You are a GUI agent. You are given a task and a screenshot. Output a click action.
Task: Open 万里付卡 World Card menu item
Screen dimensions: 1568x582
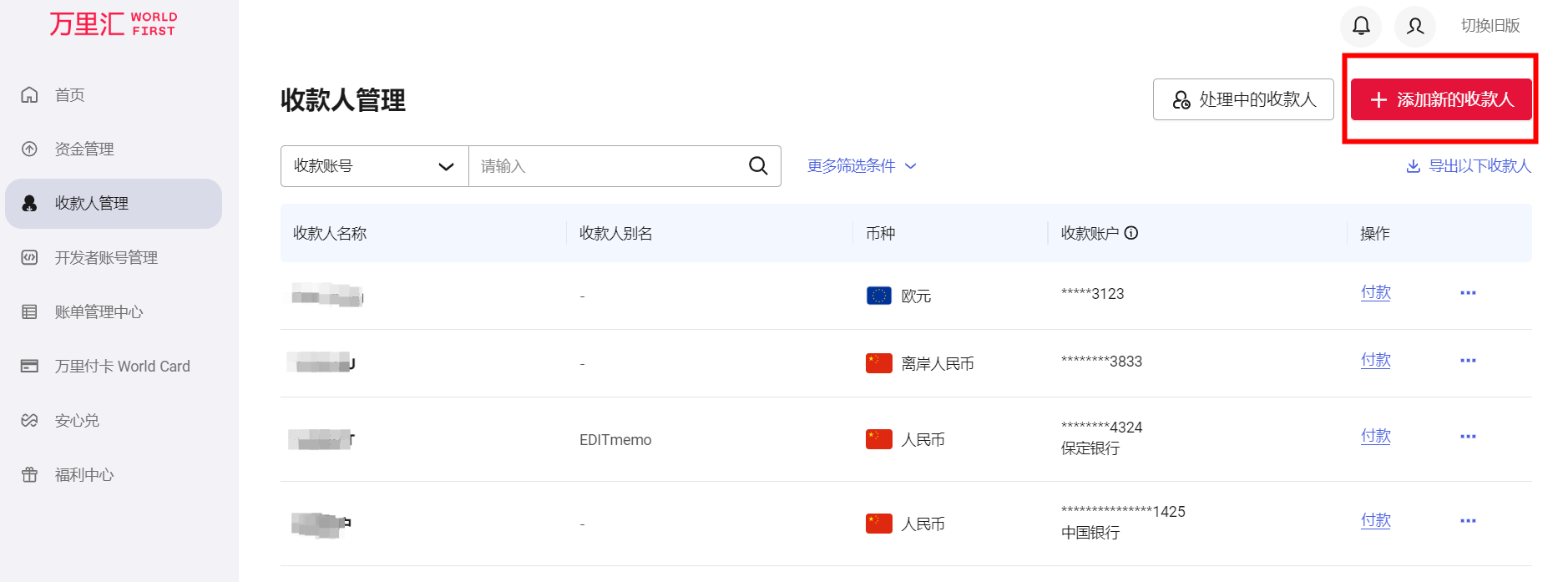tap(122, 367)
